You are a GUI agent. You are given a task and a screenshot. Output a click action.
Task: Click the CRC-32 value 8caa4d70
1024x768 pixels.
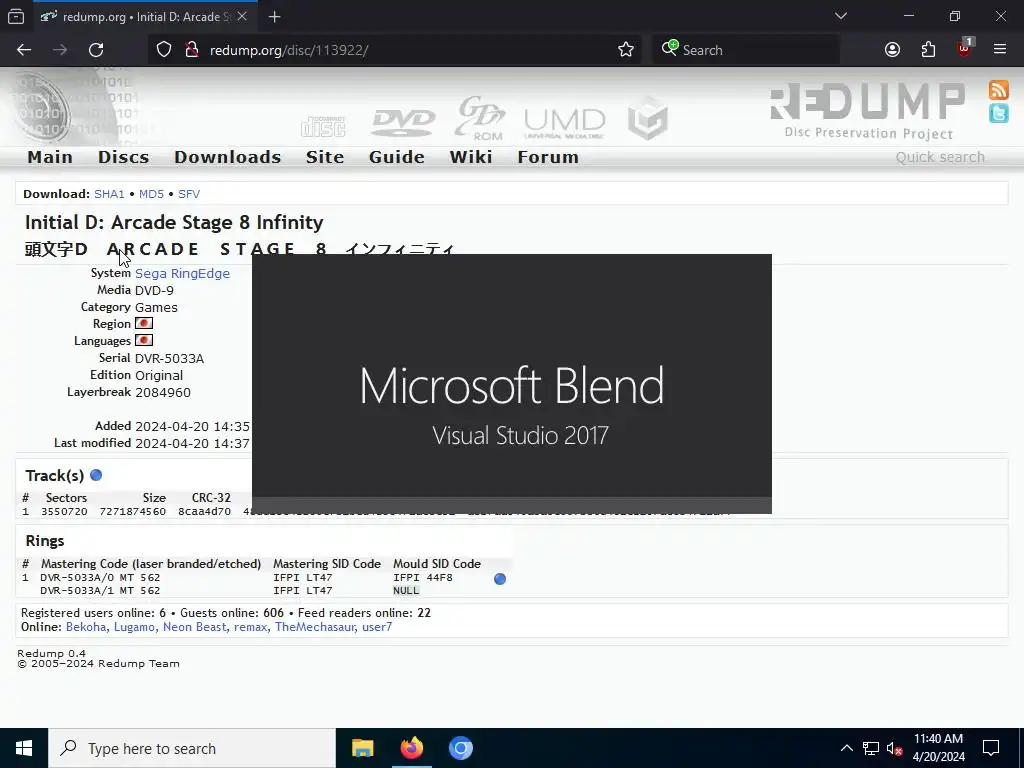(x=204, y=511)
